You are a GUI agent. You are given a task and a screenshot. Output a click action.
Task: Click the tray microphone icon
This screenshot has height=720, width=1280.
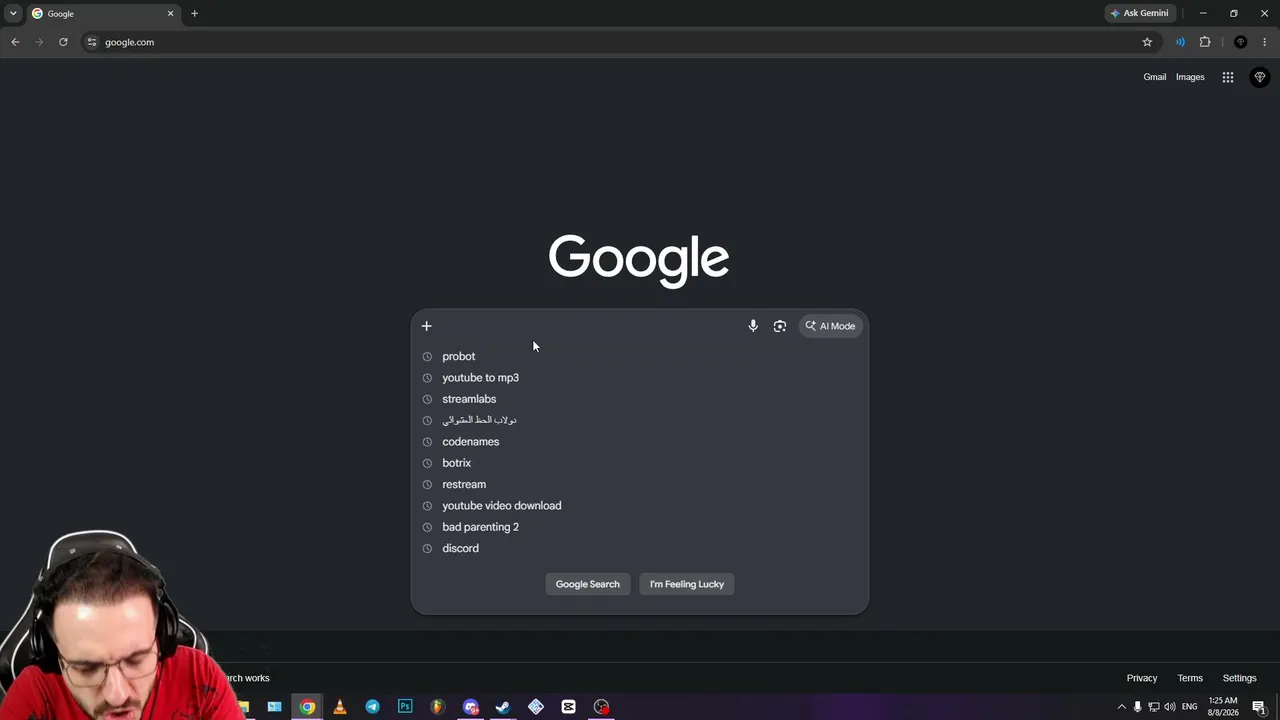coord(1137,707)
